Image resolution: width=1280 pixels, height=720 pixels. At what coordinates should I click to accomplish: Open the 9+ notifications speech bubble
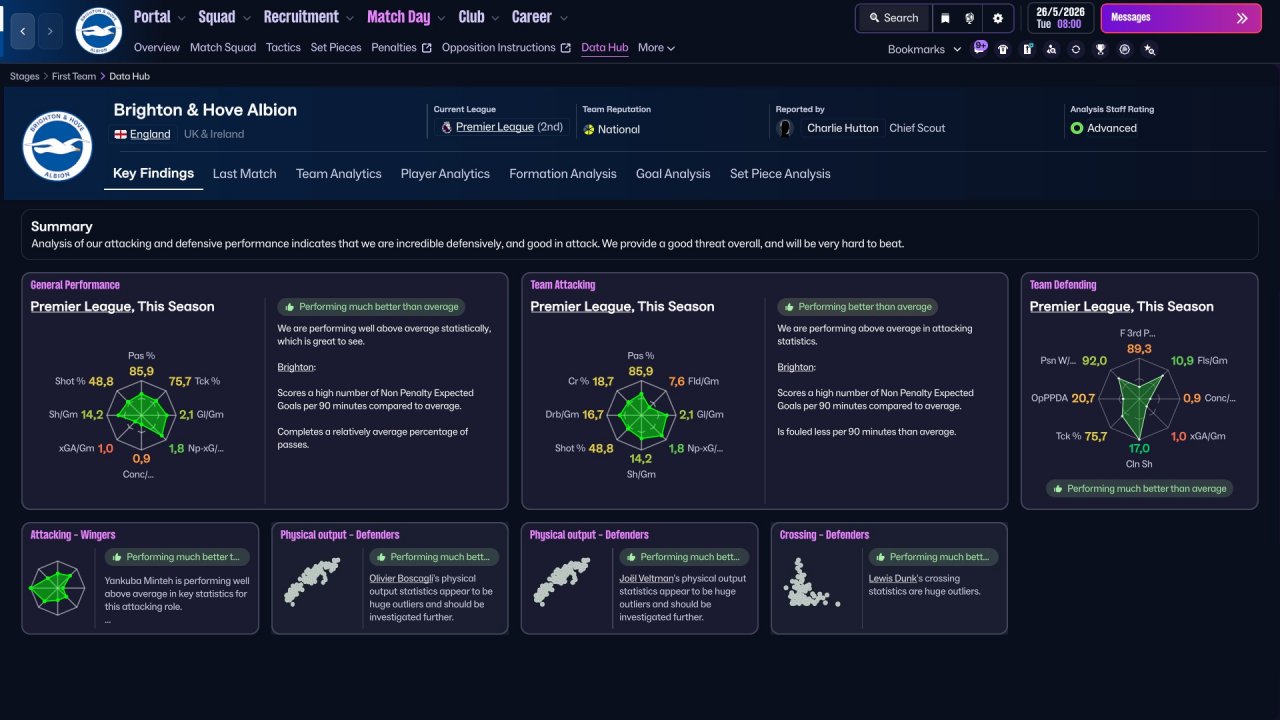(979, 48)
